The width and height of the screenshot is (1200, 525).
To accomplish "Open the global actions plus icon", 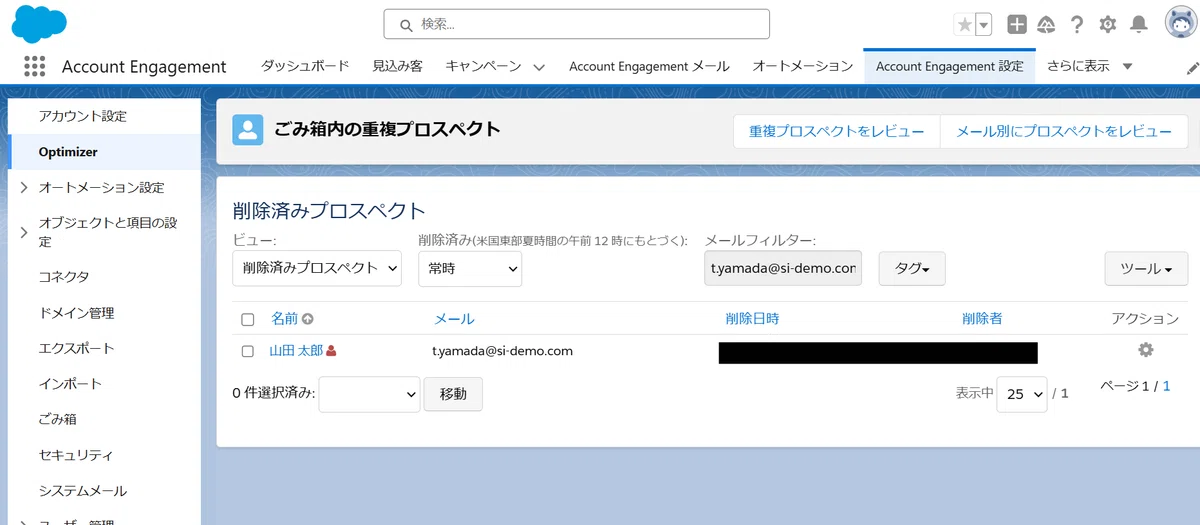I will [1016, 25].
